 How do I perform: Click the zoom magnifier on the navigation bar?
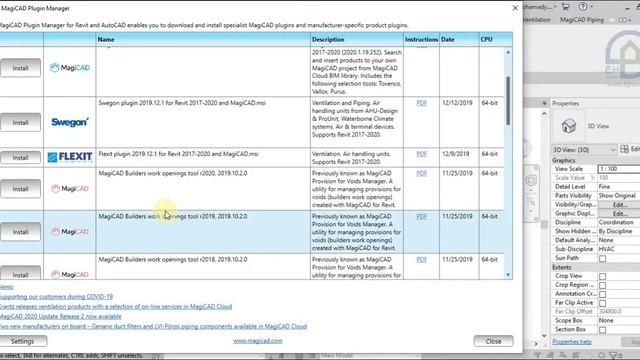click(531, 201)
